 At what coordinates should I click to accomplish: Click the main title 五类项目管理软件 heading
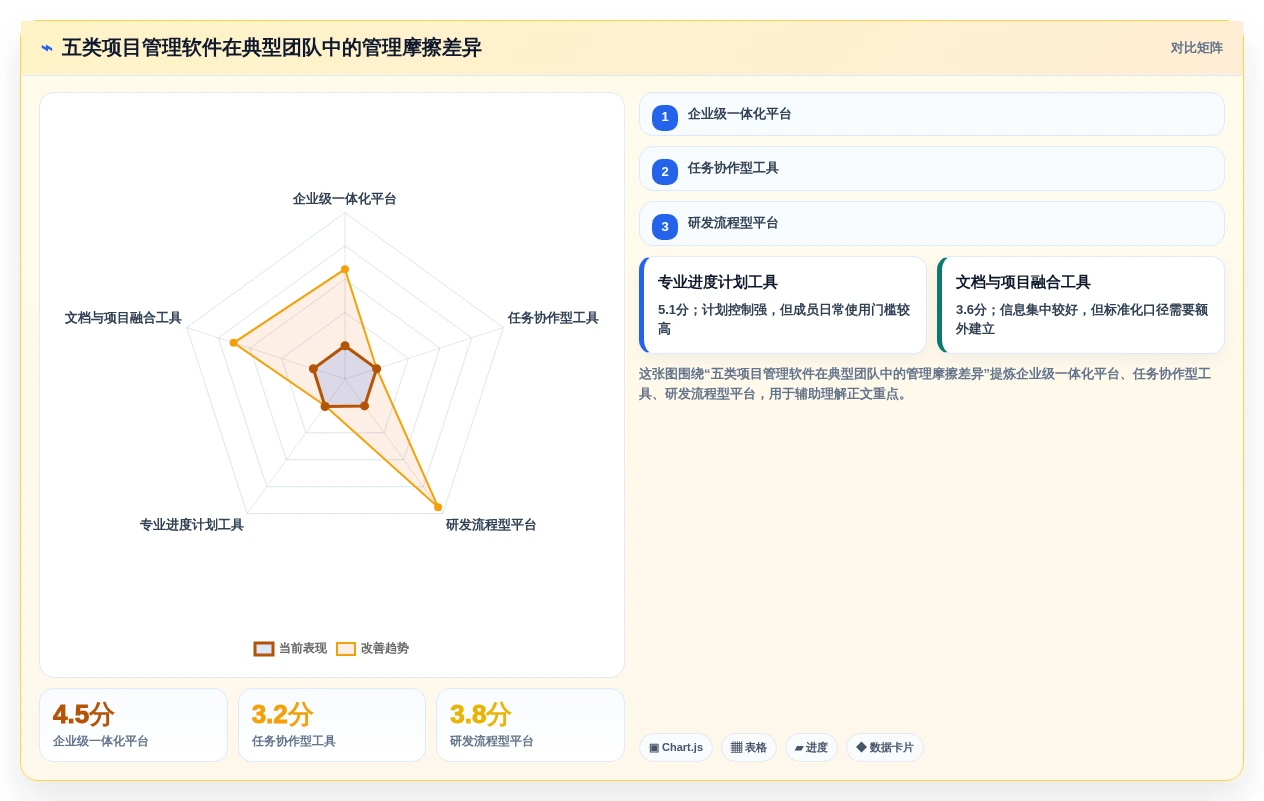click(272, 48)
